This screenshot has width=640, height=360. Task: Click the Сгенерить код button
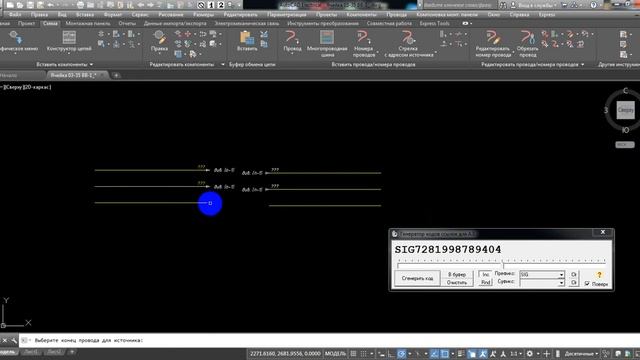(417, 278)
